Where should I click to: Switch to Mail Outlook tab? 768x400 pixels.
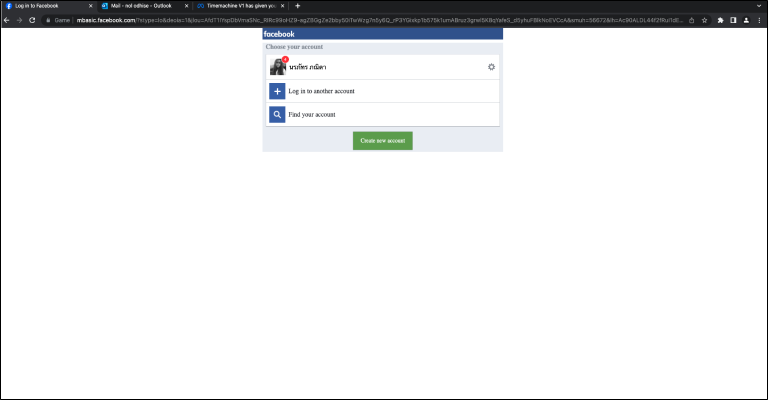point(144,6)
